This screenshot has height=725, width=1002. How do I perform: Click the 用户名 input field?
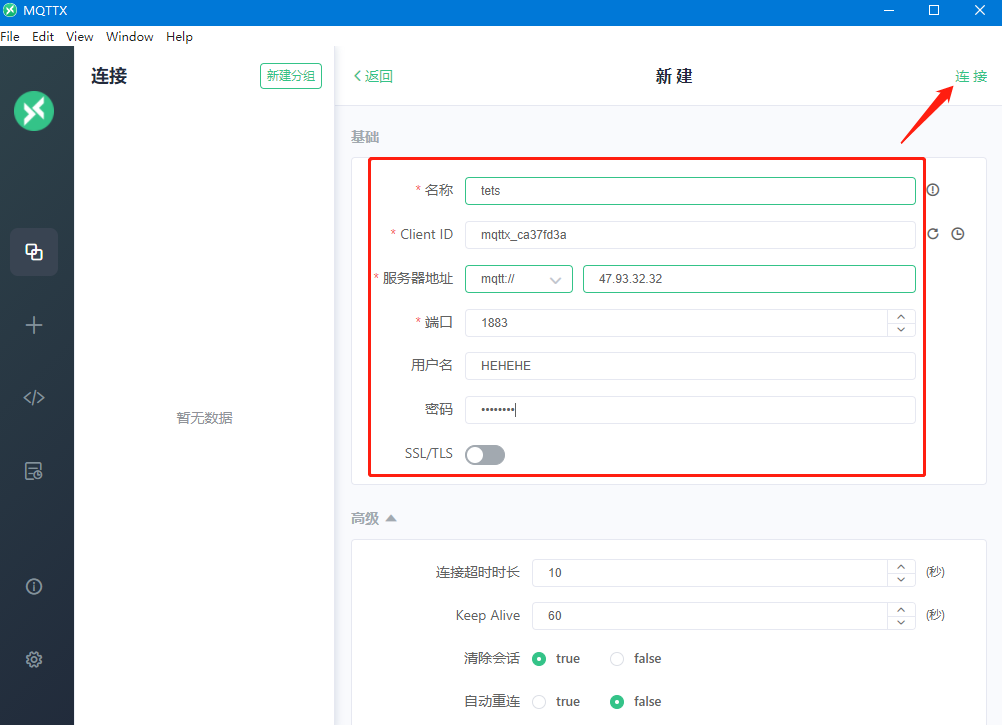690,366
